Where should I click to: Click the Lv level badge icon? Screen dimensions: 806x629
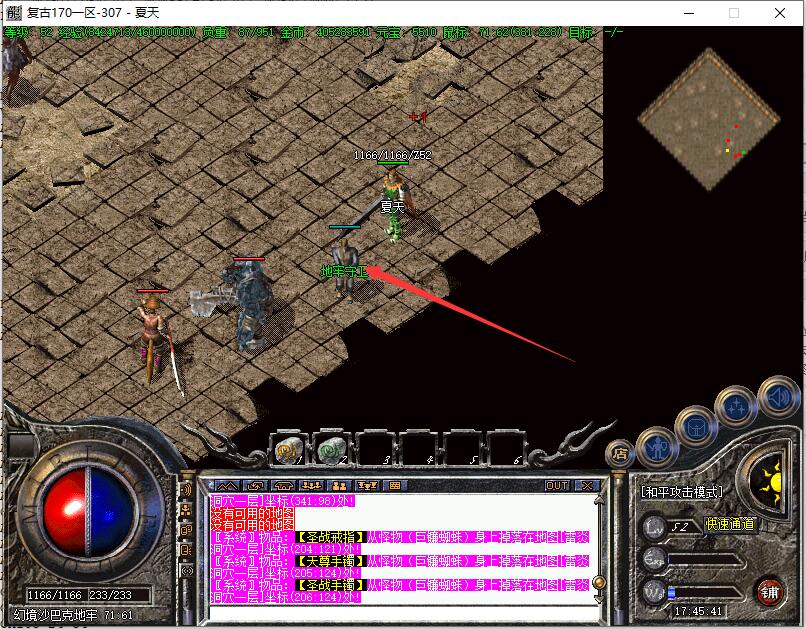[654, 527]
